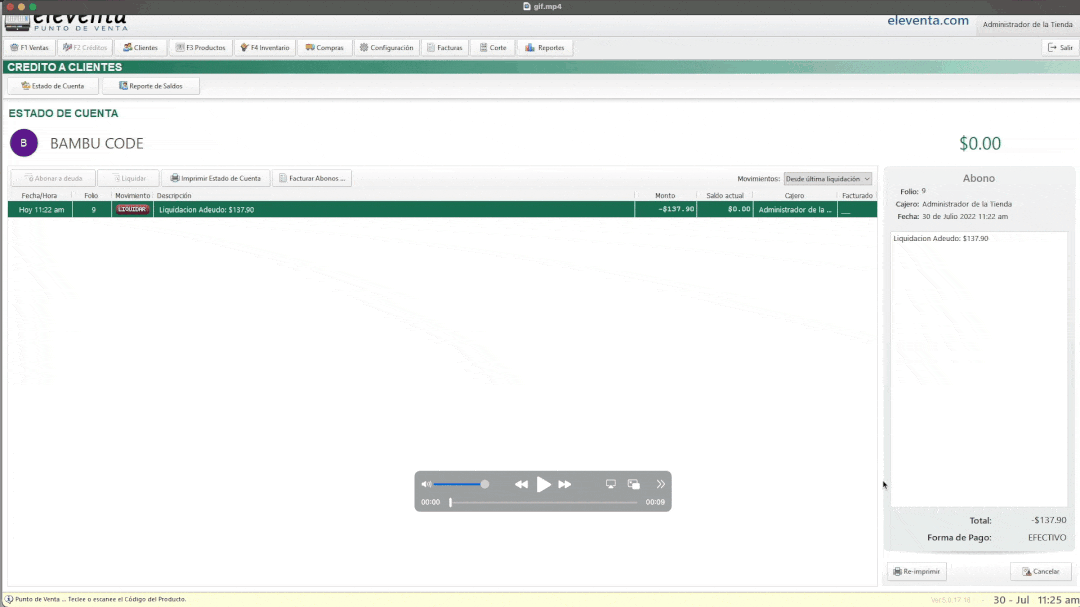Open the Reportes section
The height and width of the screenshot is (607, 1080).
tap(545, 47)
